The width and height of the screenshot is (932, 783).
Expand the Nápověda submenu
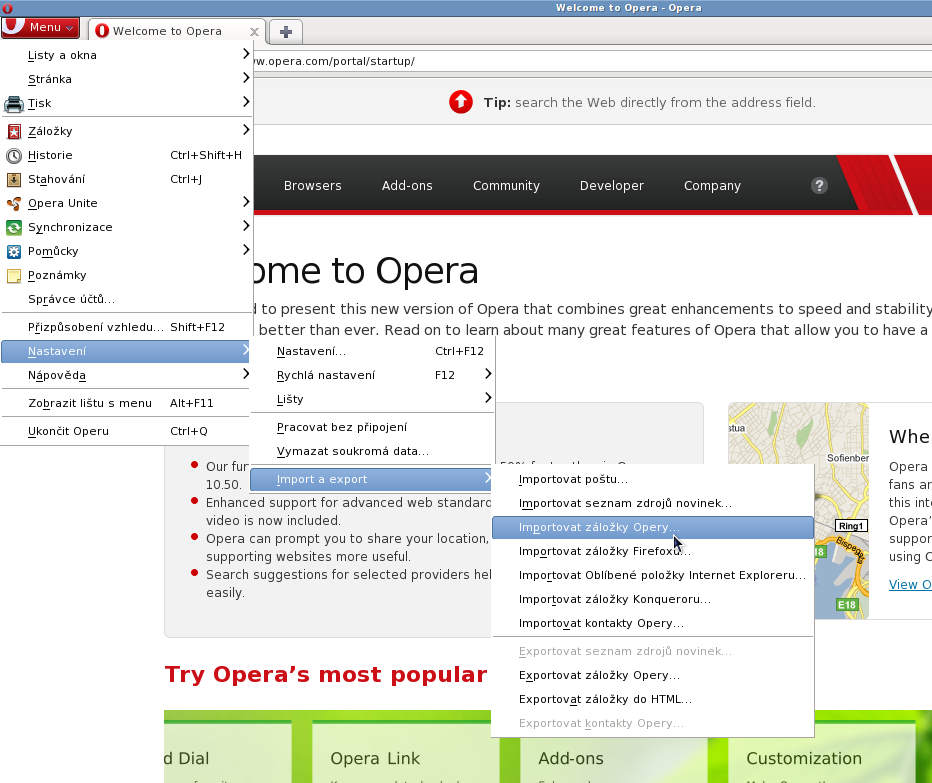click(125, 375)
